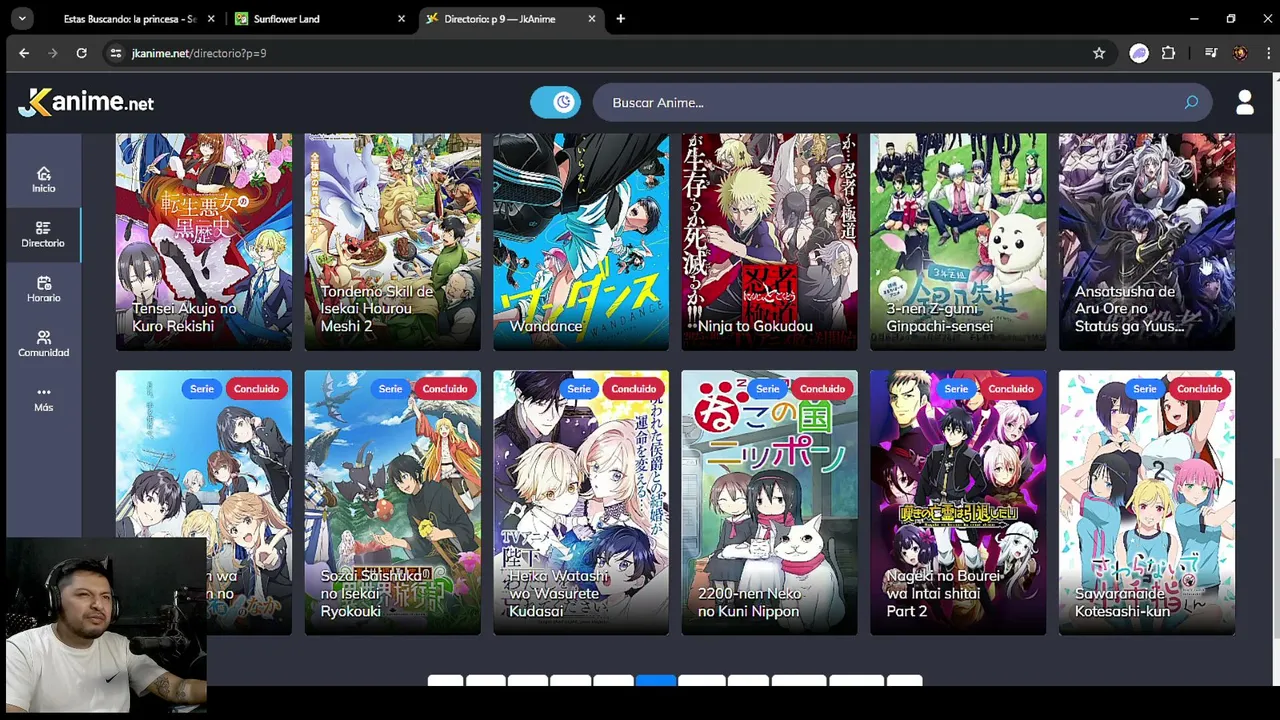Show the Más sidebar options
Image resolution: width=1280 pixels, height=720 pixels.
(43, 399)
